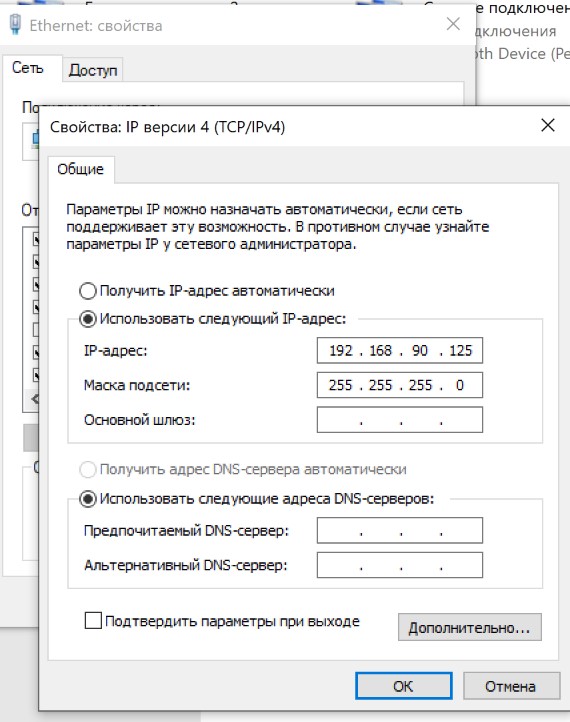The width and height of the screenshot is (570, 722).
Task: Close the Ethernet properties window
Action: (453, 24)
